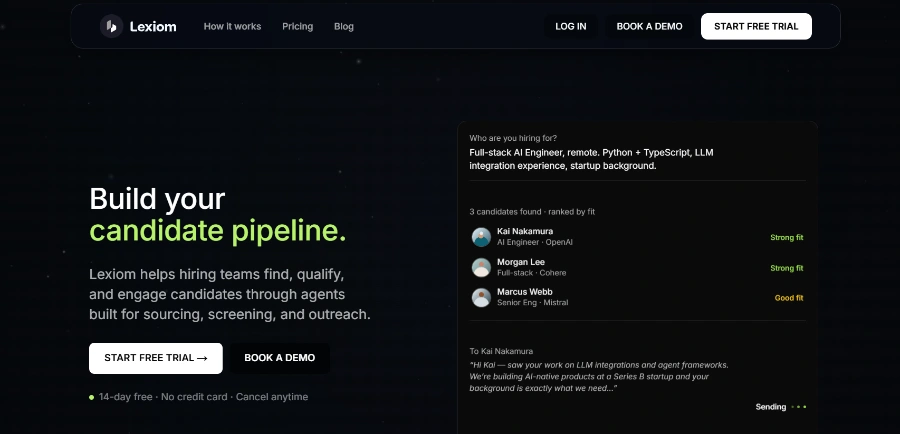900x434 pixels.
Task: Click the hero START FREE TRIAL → button
Action: click(x=156, y=358)
